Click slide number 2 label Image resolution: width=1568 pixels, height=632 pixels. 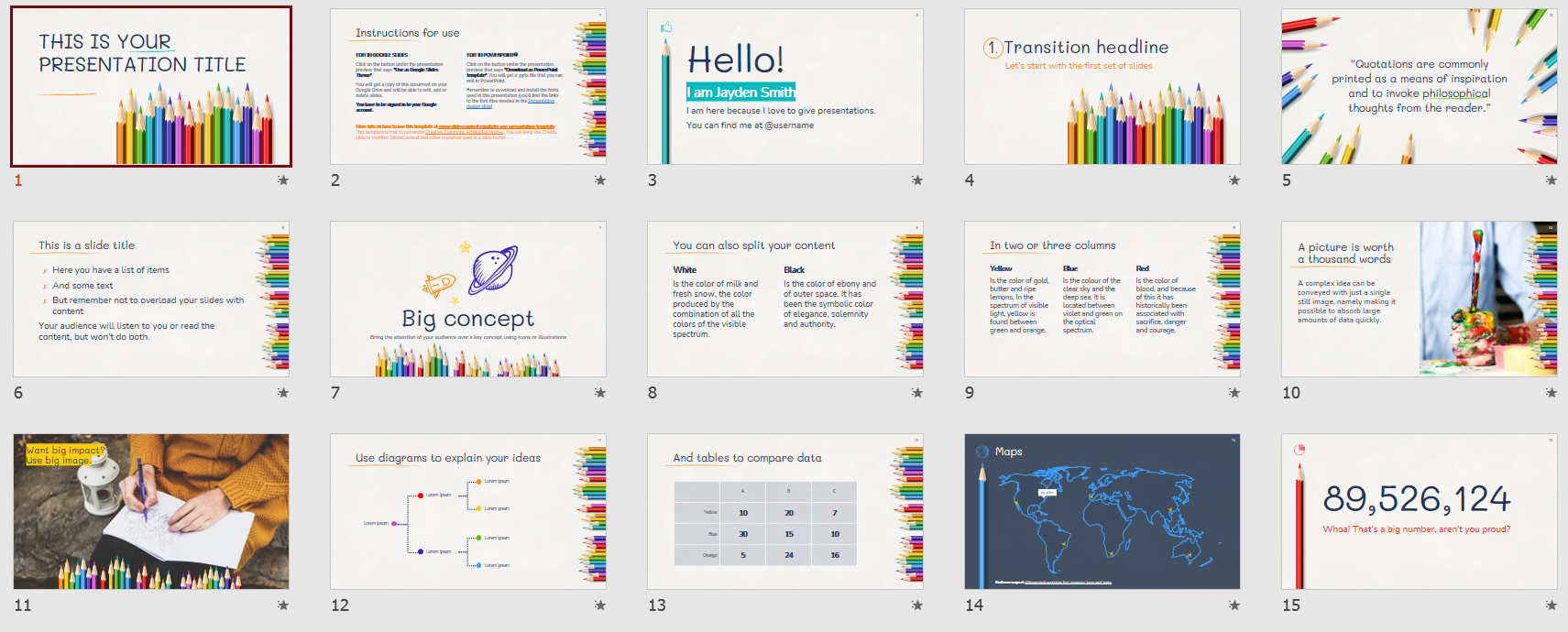[x=335, y=180]
